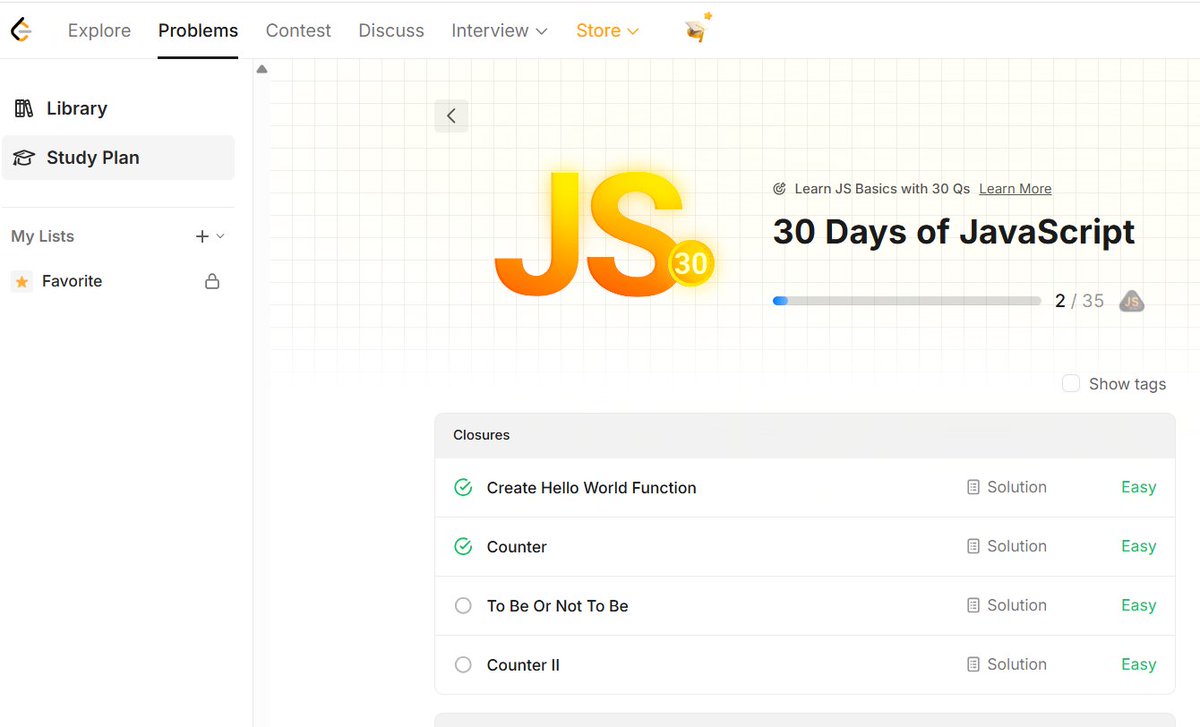Open the Discuss tab
This screenshot has width=1200, height=727.
coord(391,31)
